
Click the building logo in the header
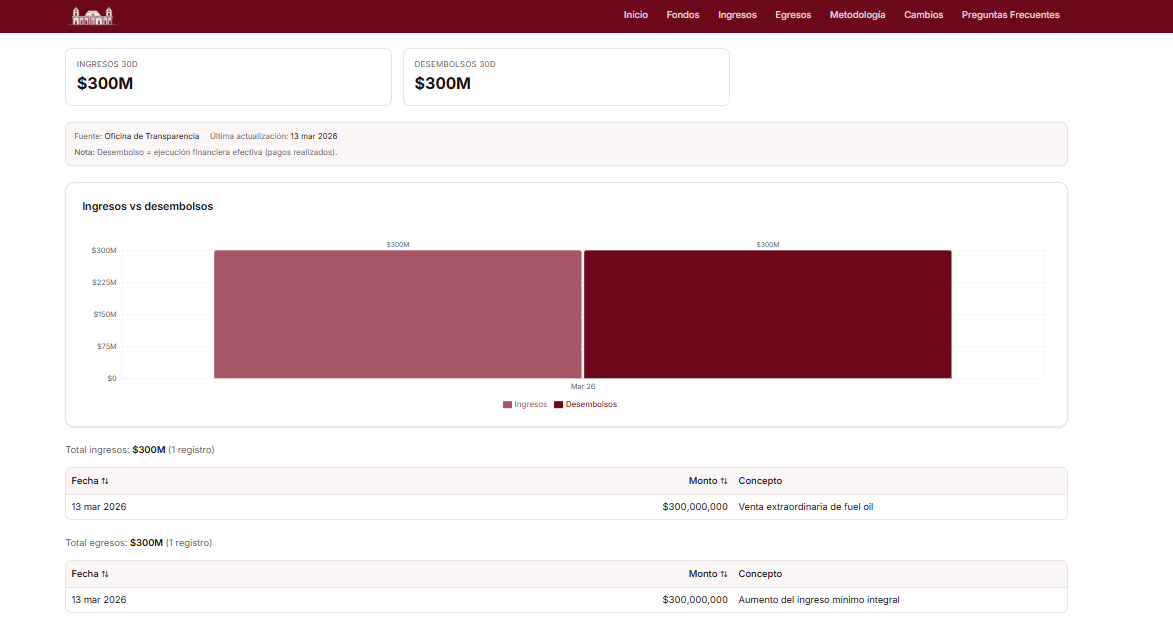(x=92, y=16)
